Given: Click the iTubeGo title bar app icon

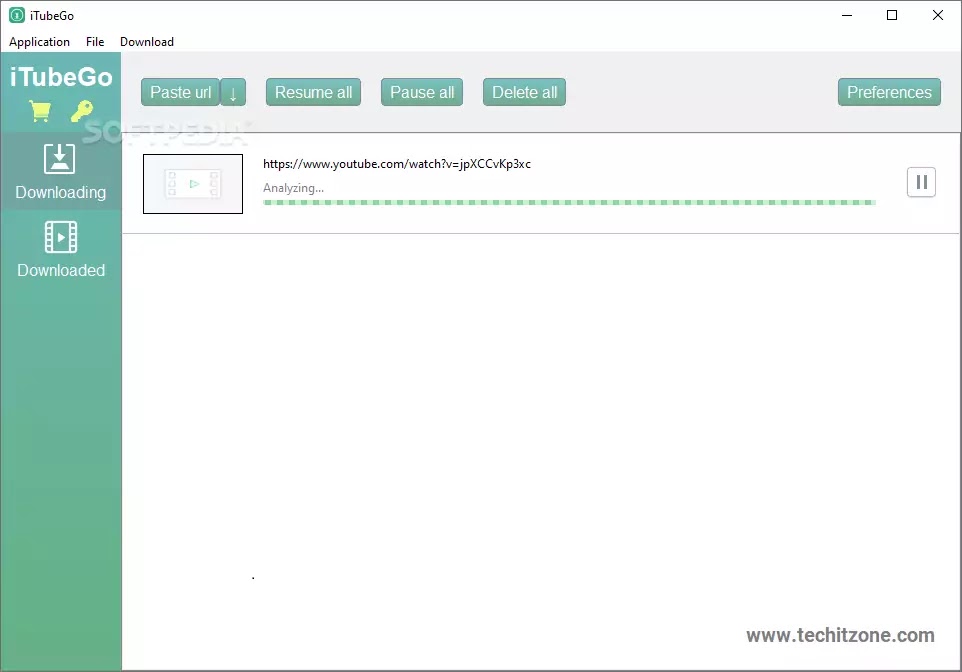Looking at the screenshot, I should point(17,15).
